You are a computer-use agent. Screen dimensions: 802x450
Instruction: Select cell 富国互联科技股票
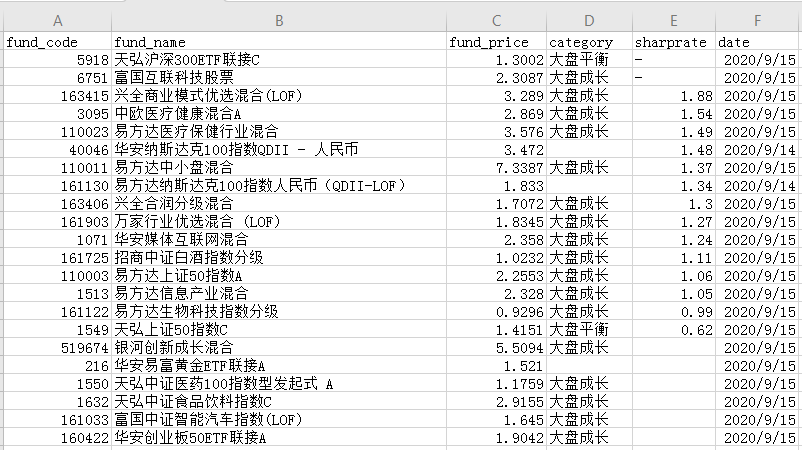click(279, 77)
